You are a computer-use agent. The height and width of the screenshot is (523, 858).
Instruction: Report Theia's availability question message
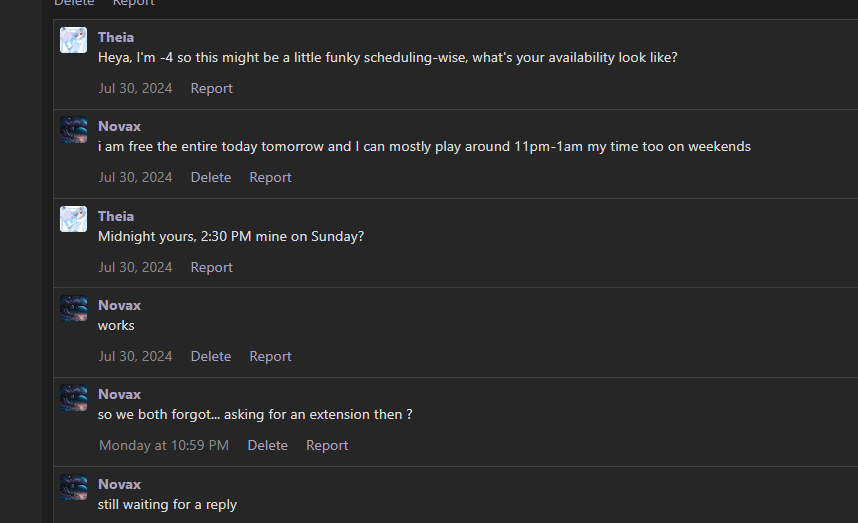tap(211, 89)
